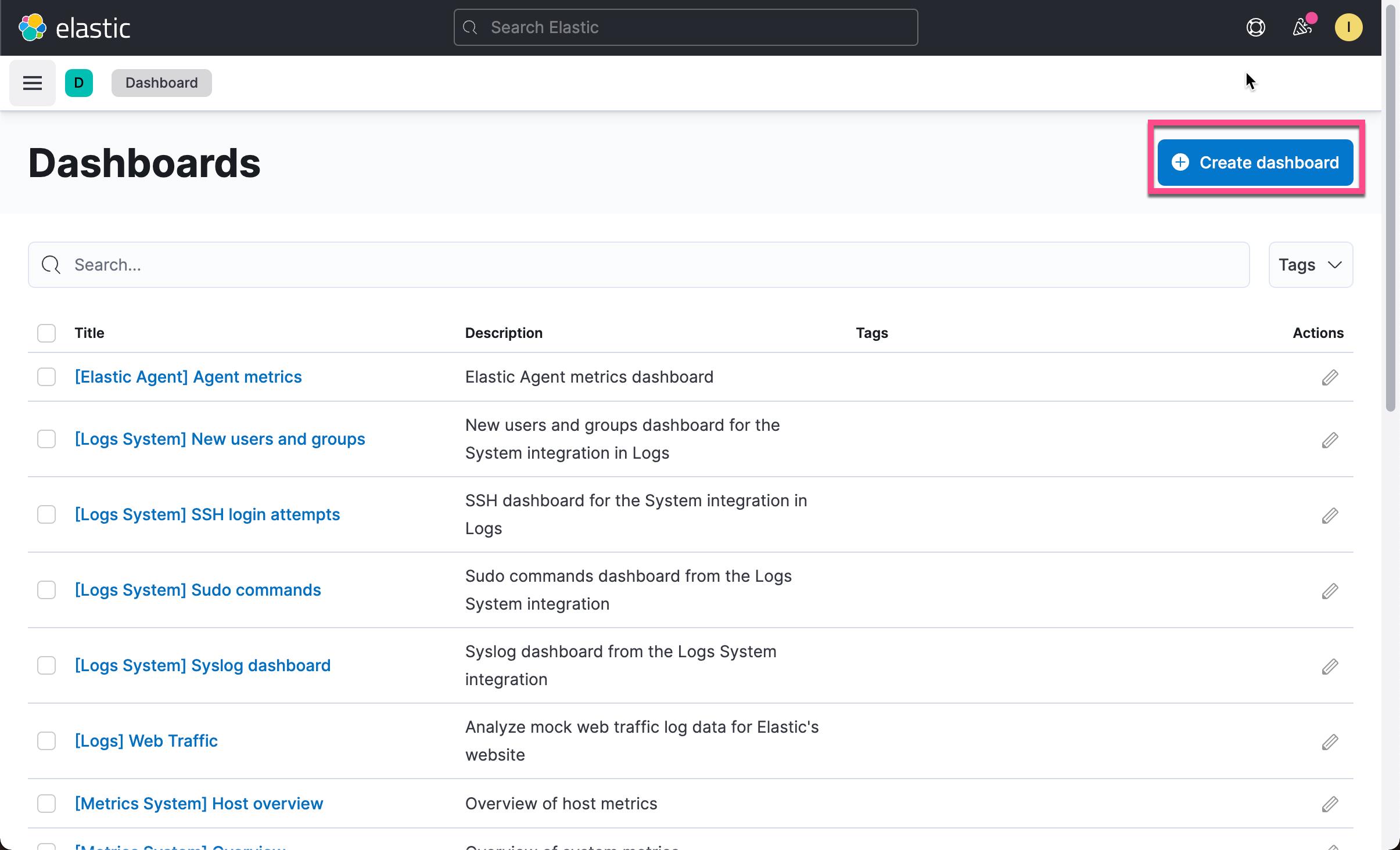Screen dimensions: 1400x850
Task: Check the Web Traffic row checkbox
Action: (x=46, y=741)
